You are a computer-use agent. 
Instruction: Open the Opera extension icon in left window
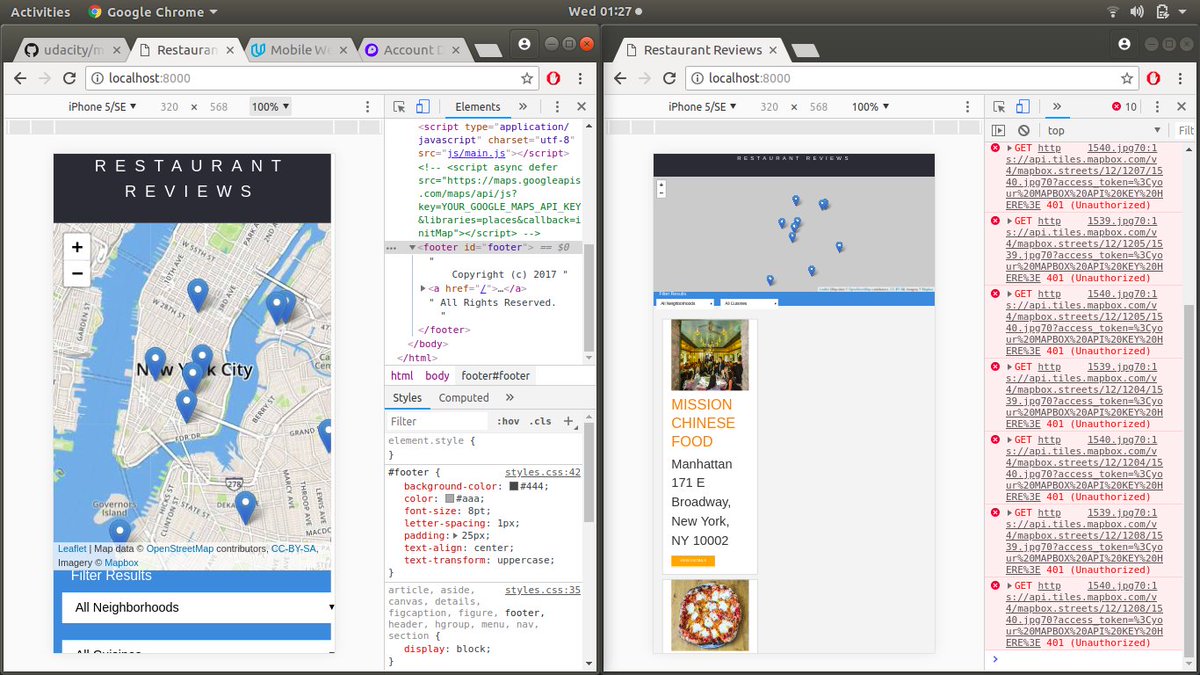coord(554,78)
